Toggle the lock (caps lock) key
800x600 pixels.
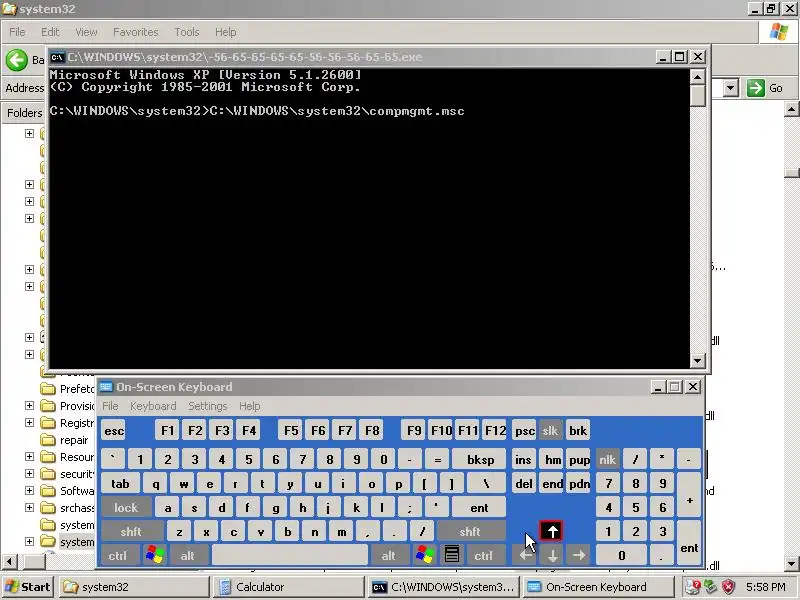(x=126, y=508)
